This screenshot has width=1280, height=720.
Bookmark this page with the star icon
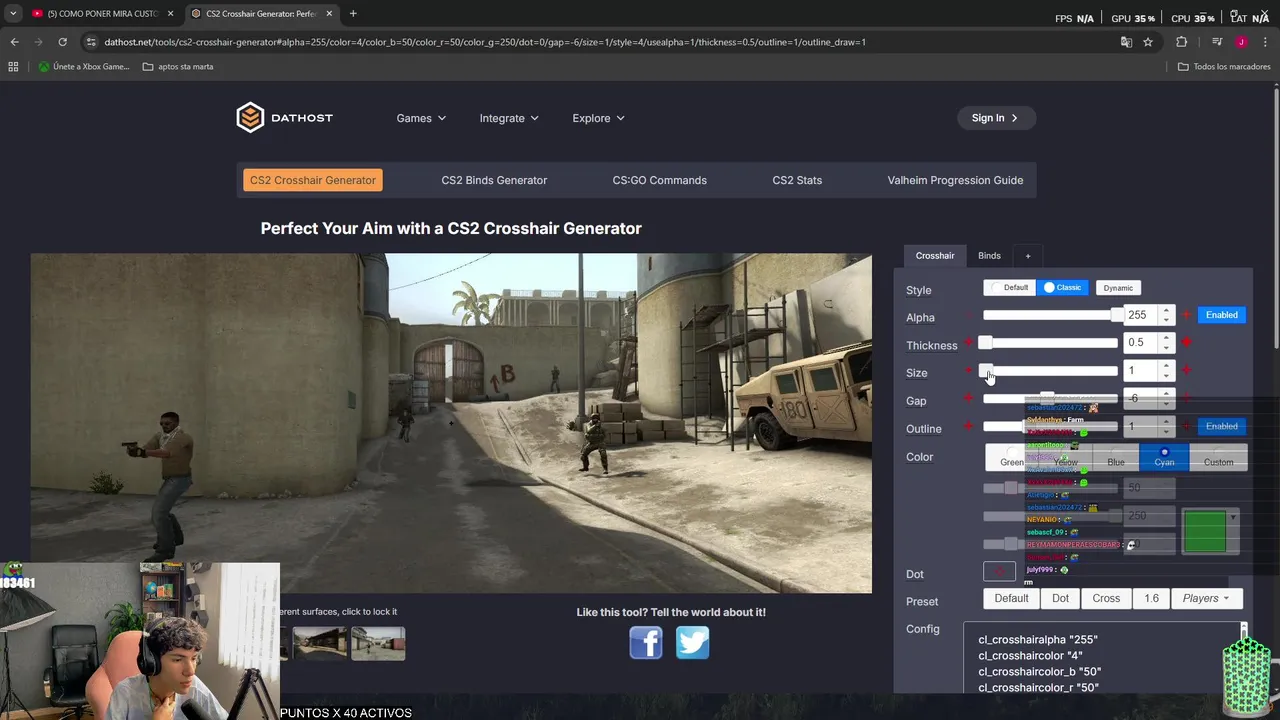[x=1148, y=42]
